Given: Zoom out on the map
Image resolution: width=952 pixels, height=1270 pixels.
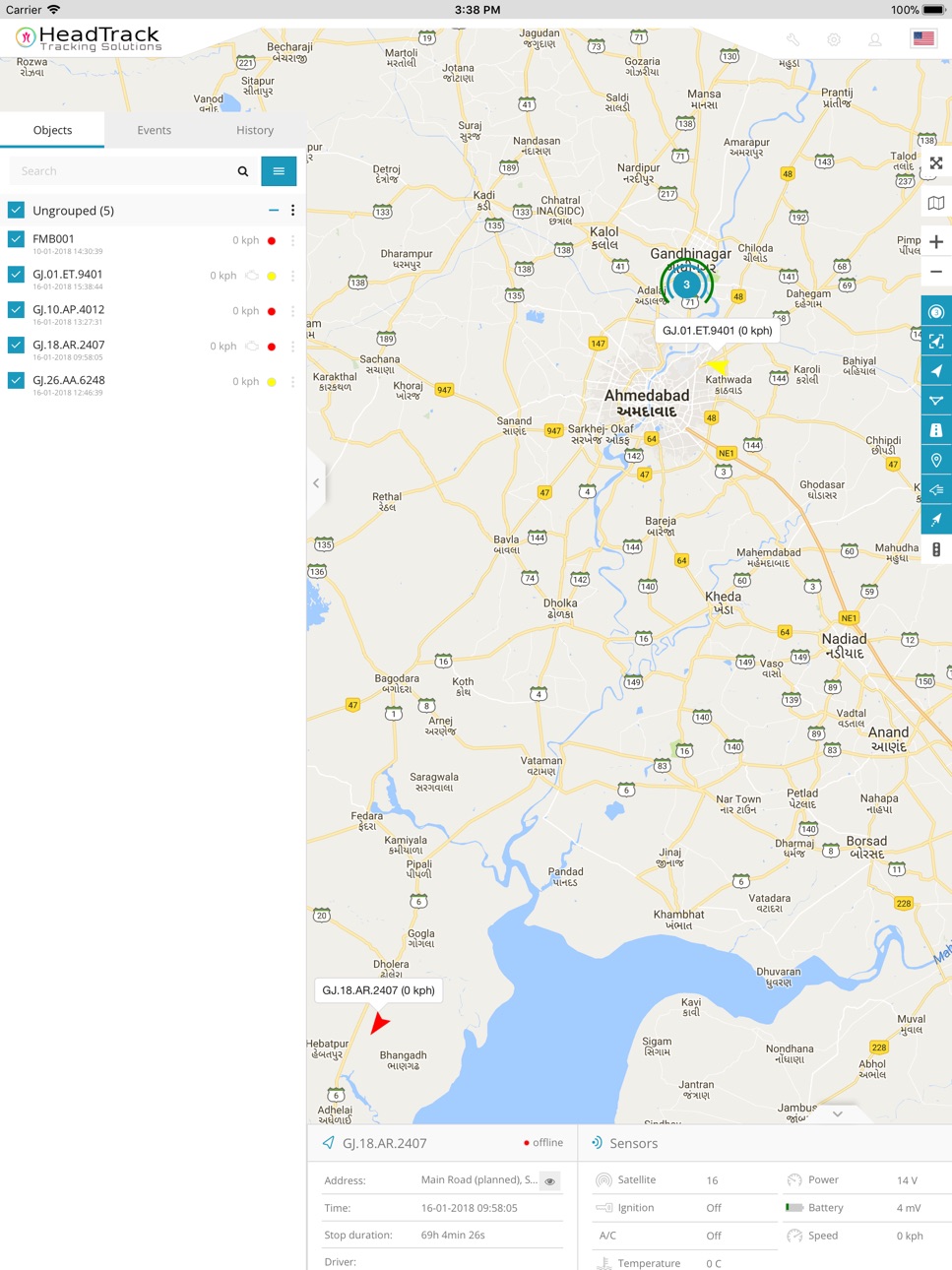Looking at the screenshot, I should [936, 272].
